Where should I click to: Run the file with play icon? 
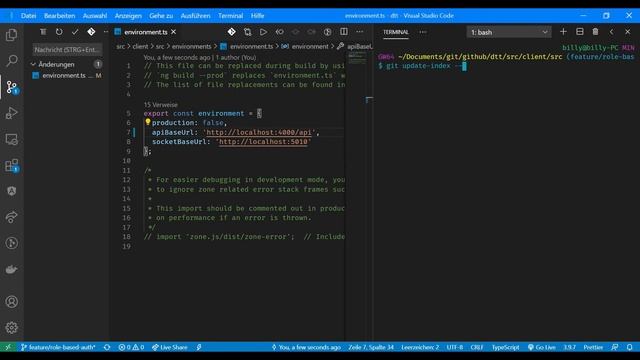[263, 32]
